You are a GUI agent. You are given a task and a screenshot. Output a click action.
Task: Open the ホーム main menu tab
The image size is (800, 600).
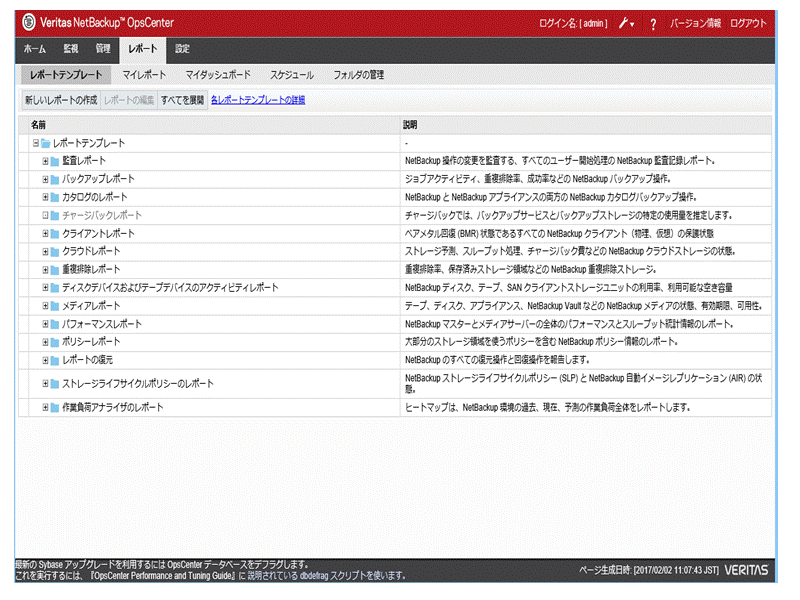[x=35, y=49]
